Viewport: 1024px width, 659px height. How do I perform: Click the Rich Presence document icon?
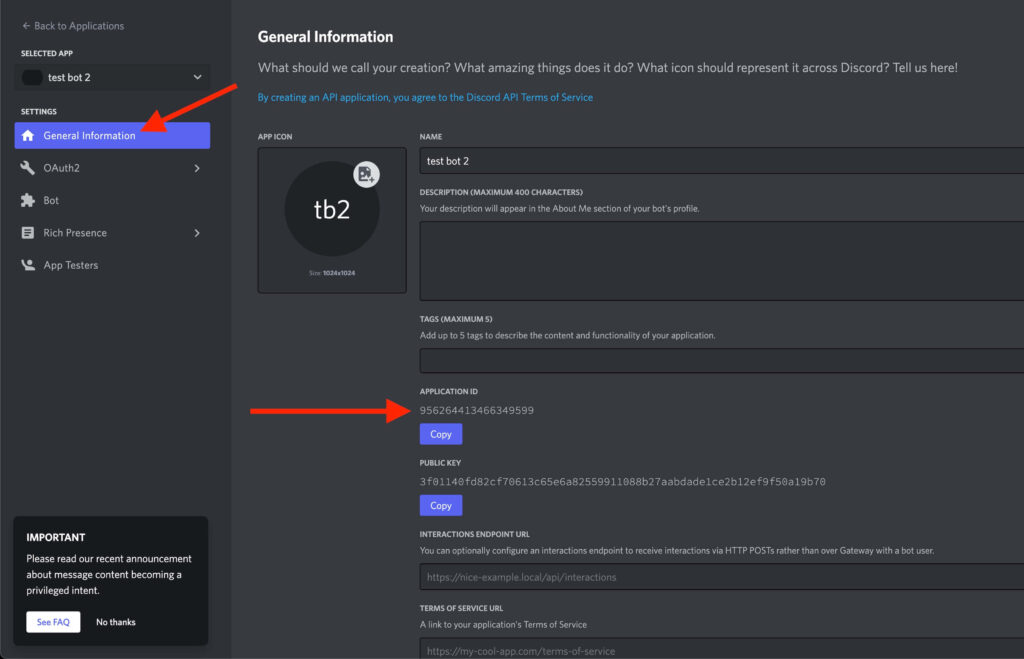click(x=27, y=233)
